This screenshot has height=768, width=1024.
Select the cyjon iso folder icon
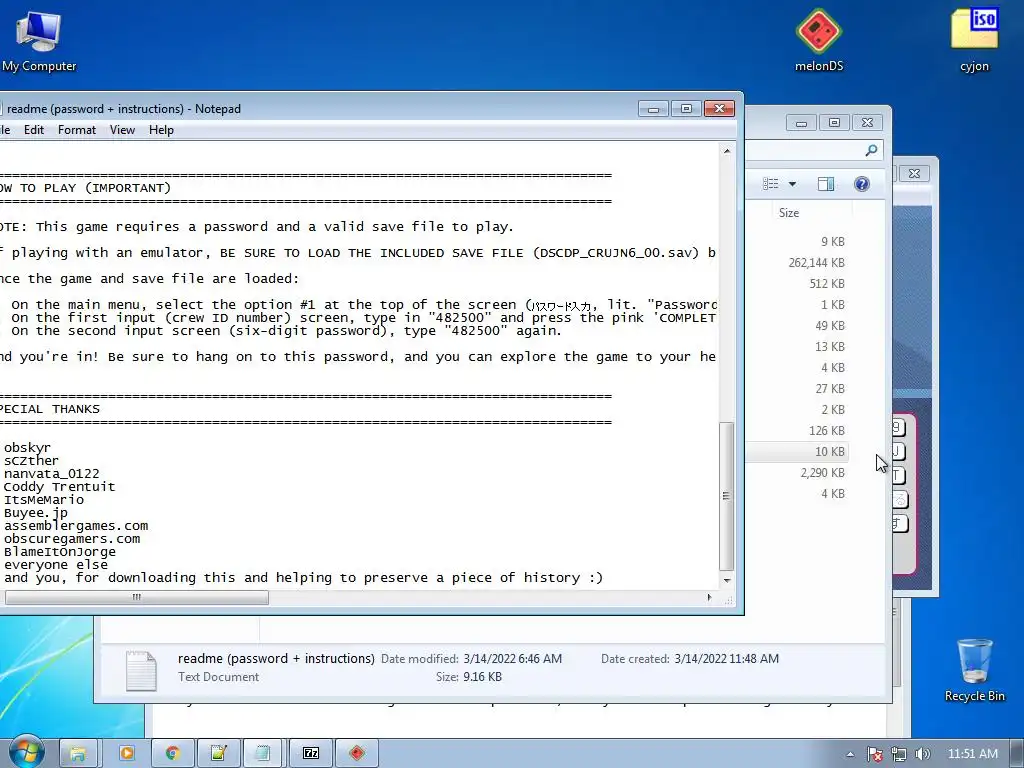click(974, 39)
